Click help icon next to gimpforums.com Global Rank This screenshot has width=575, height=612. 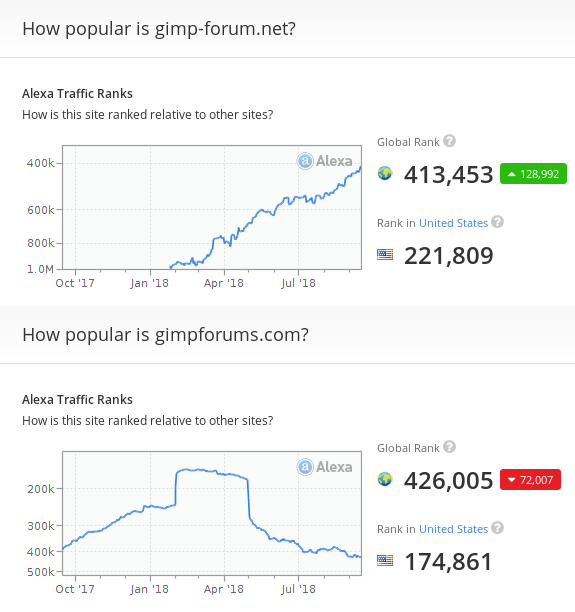449,447
